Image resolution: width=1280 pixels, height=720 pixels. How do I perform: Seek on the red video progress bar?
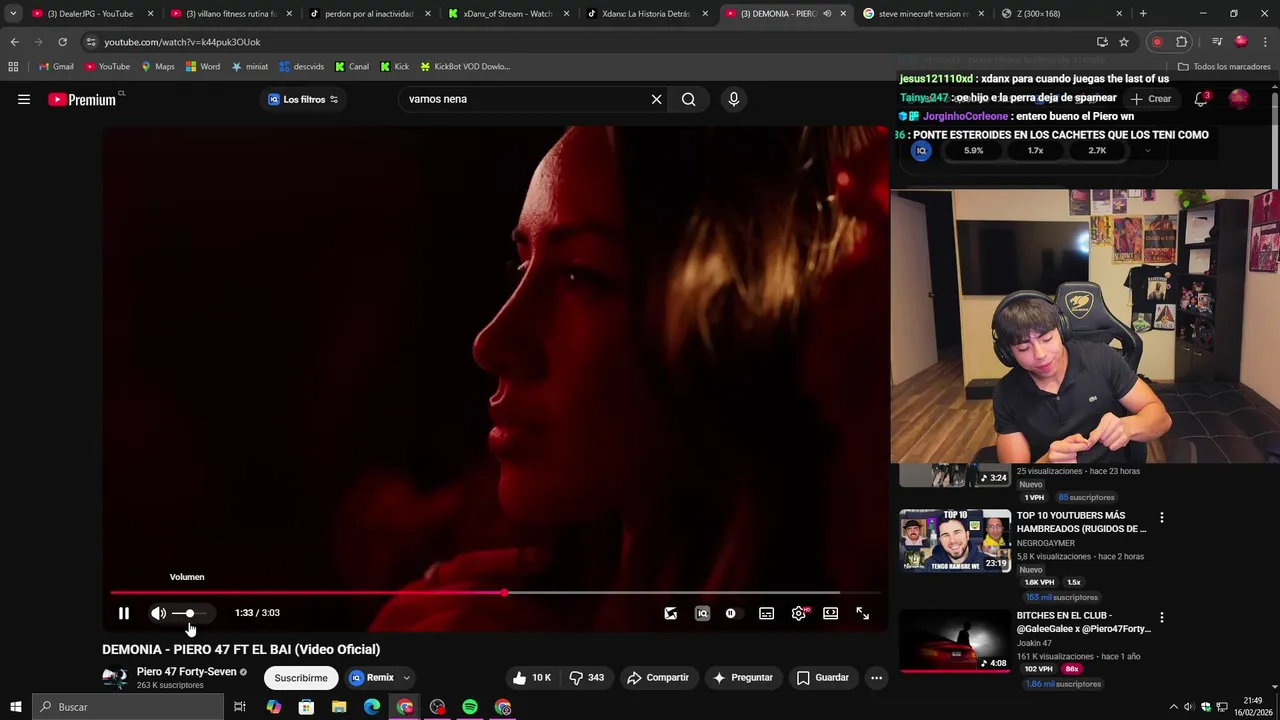pyautogui.click(x=495, y=593)
